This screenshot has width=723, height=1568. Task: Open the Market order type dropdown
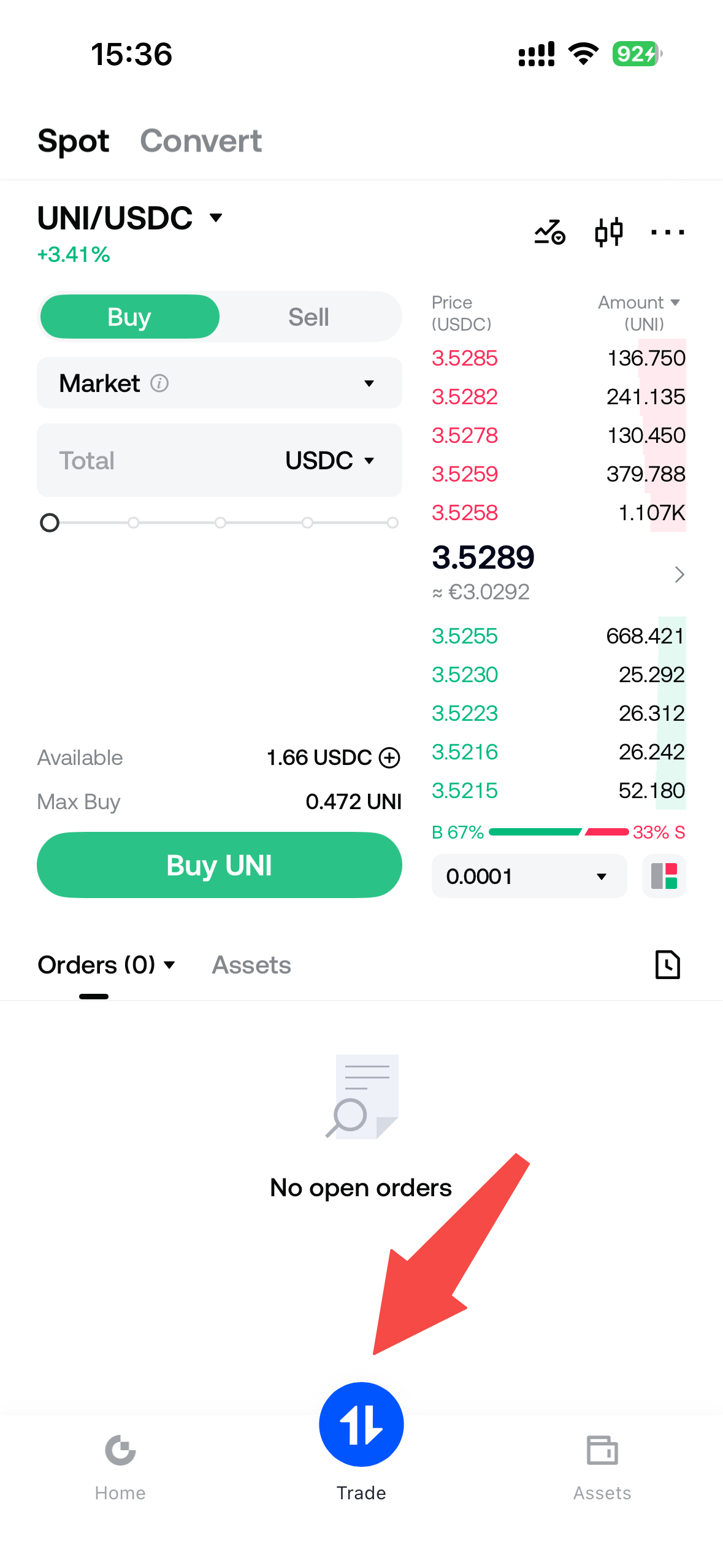(220, 383)
